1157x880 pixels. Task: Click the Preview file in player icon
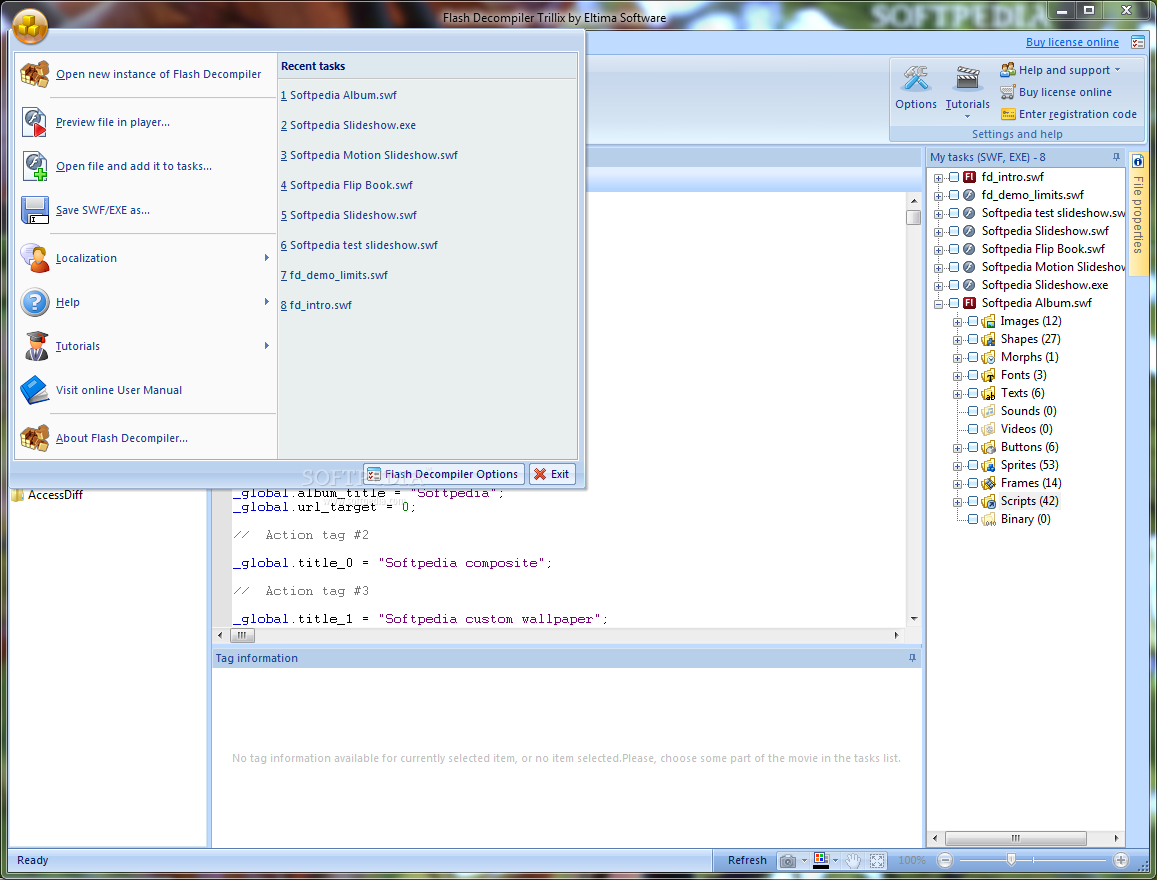[34, 122]
